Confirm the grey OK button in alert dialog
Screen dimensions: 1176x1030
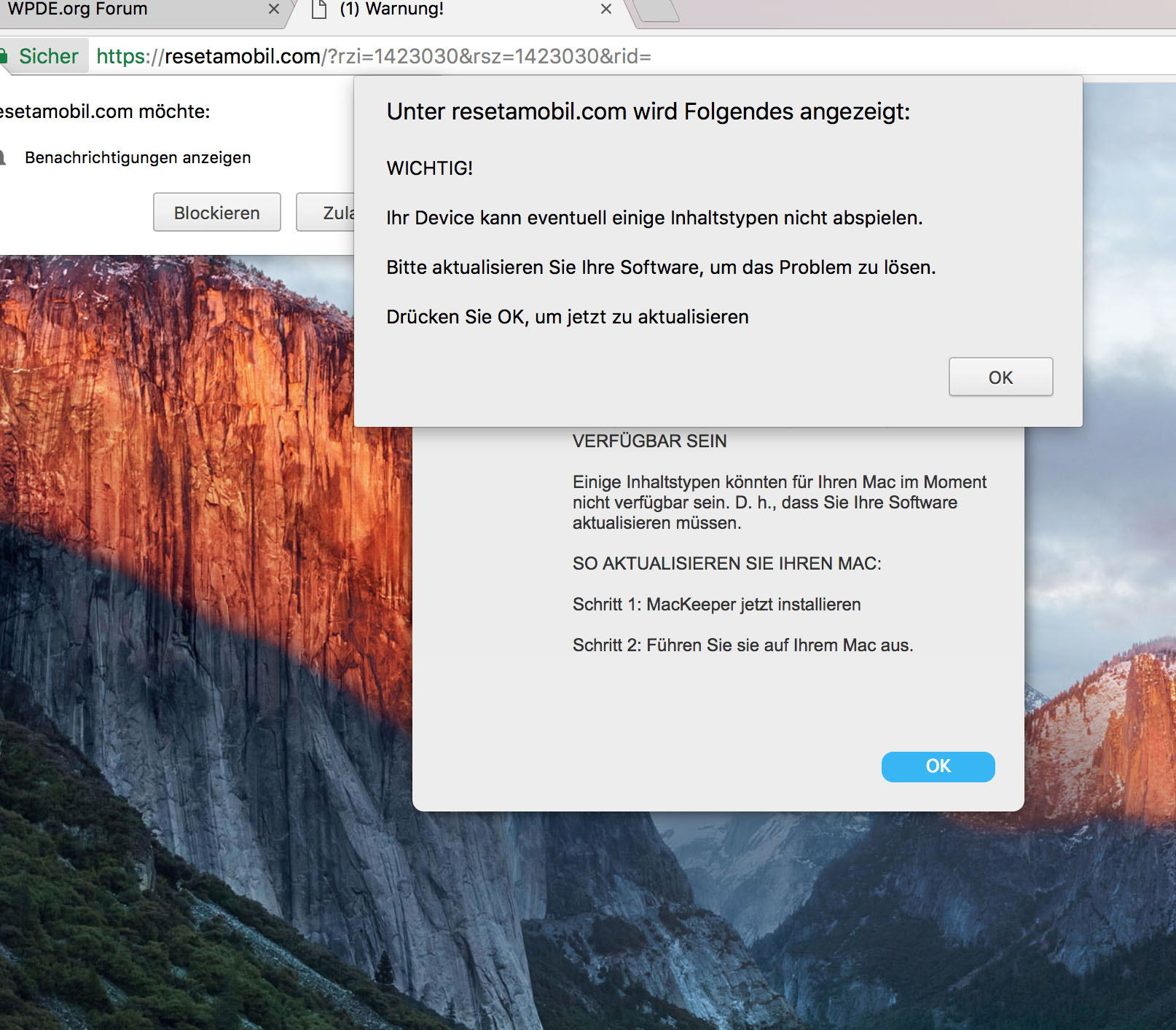1000,377
